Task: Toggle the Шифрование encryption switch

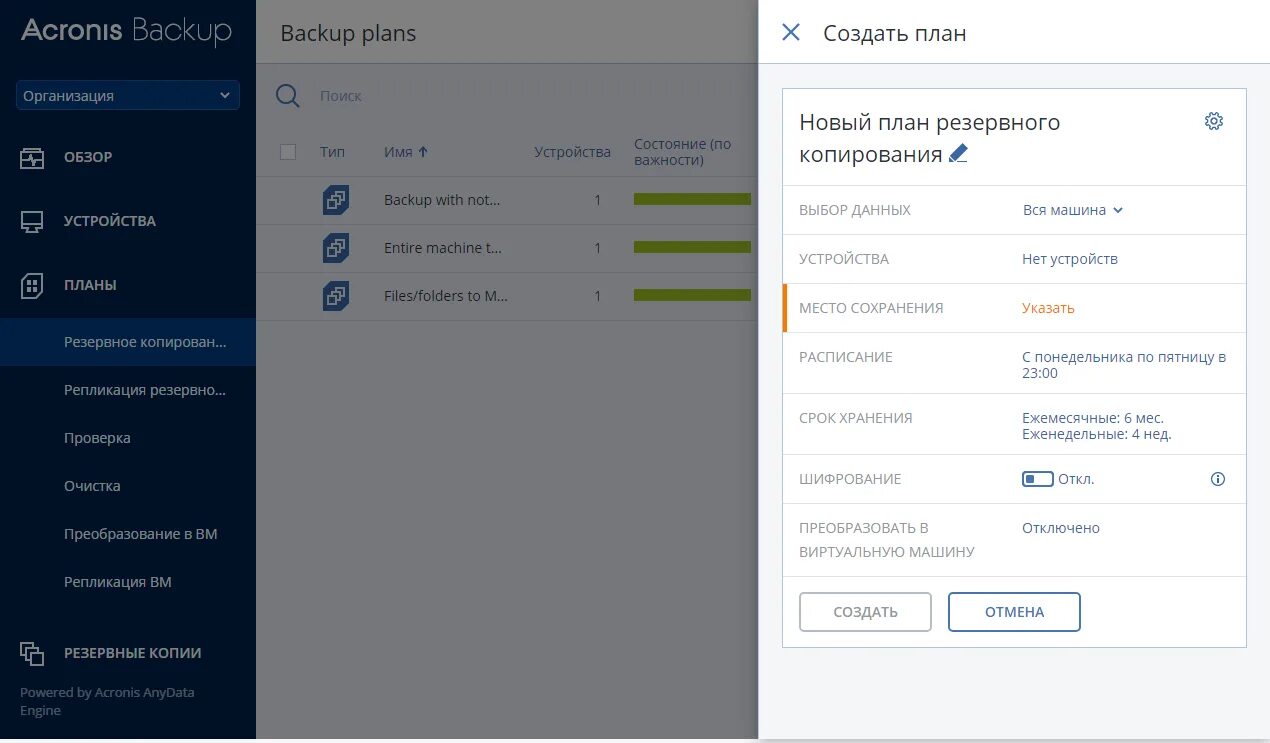Action: (1037, 479)
